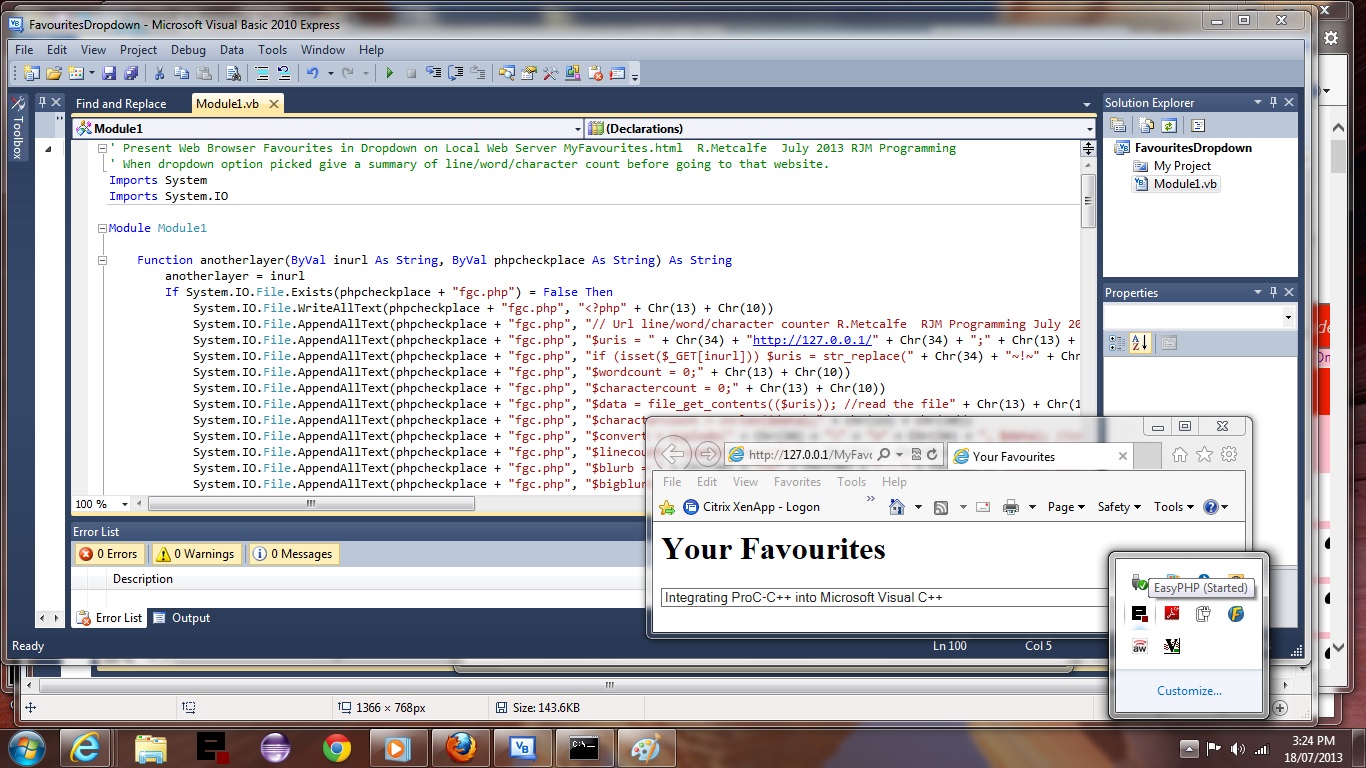1366x768 pixels.
Task: Click the New Project toolbar icon
Action: [x=30, y=73]
